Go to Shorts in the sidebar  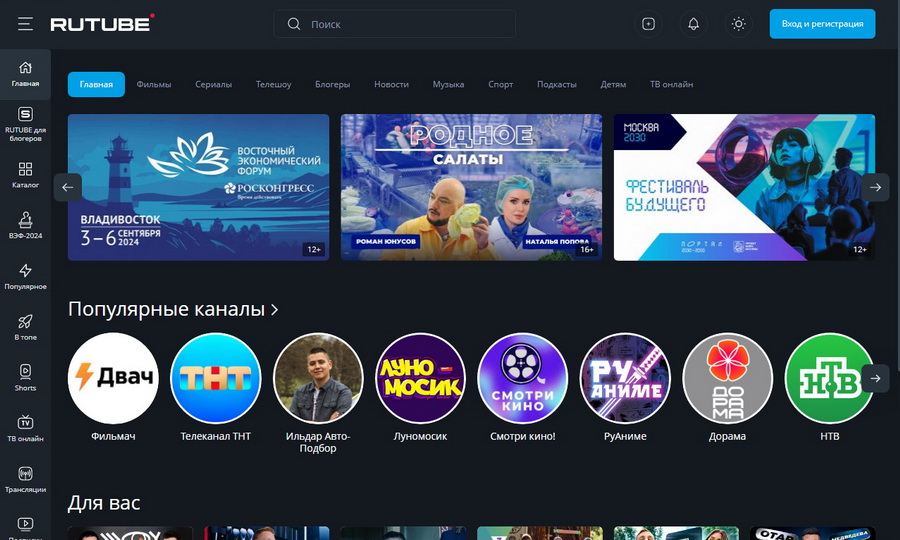25,377
